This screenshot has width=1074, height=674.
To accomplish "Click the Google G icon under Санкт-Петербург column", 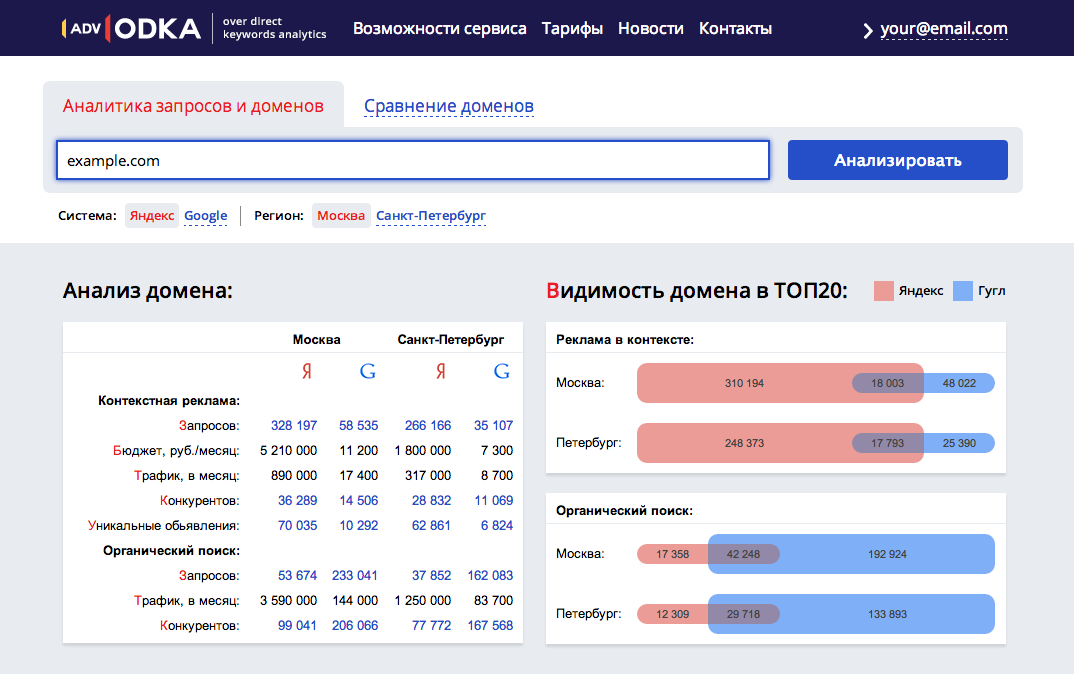I will pos(502,372).
